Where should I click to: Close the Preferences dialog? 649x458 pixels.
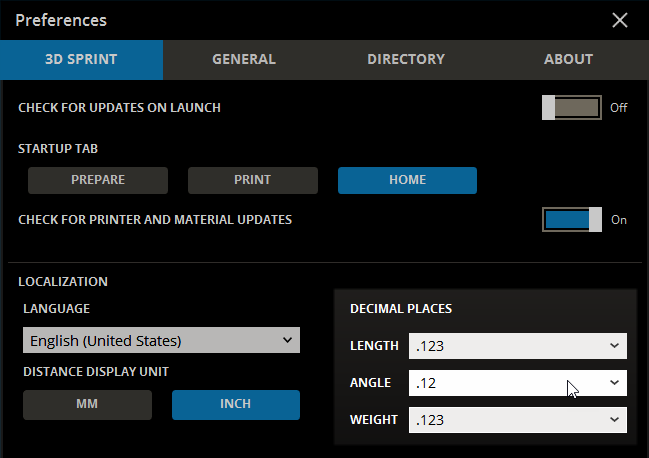click(620, 20)
